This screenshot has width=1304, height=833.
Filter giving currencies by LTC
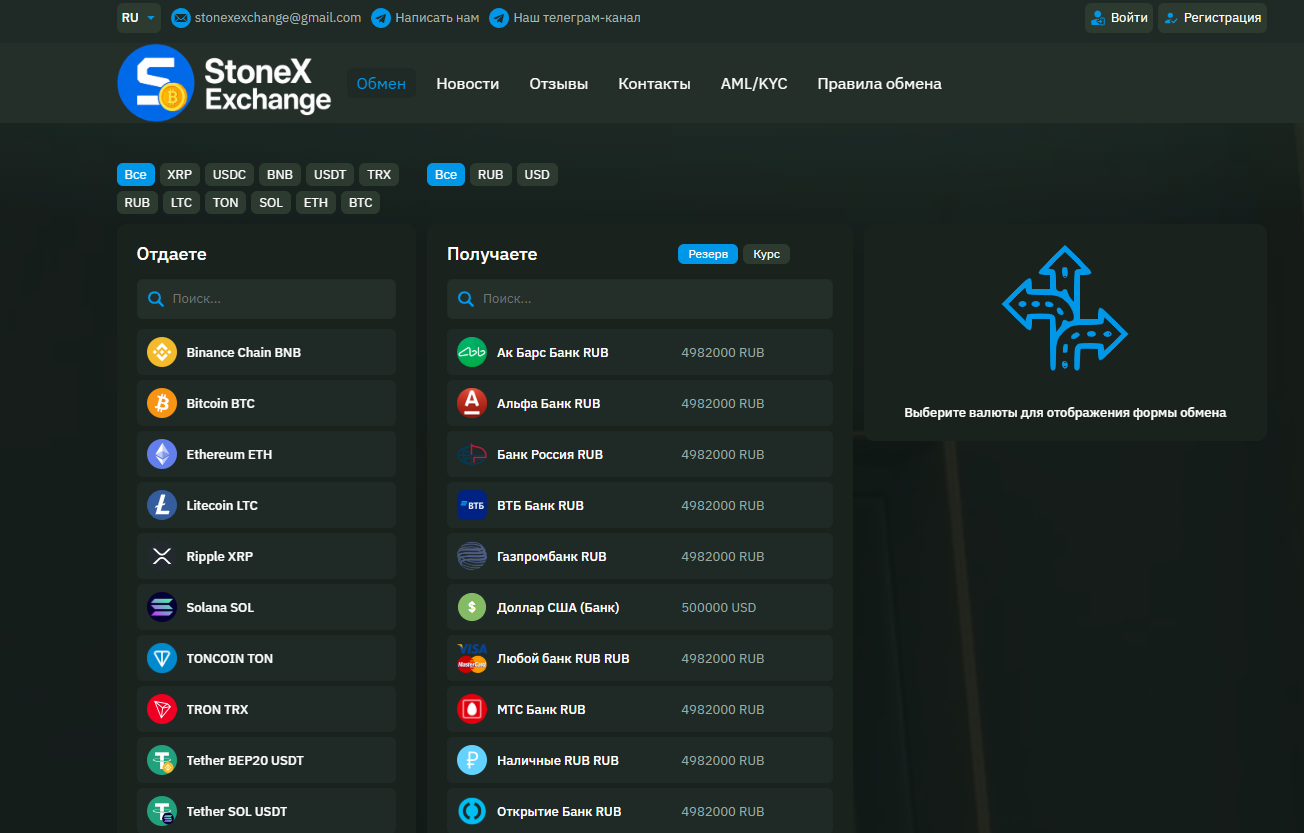[x=181, y=203]
